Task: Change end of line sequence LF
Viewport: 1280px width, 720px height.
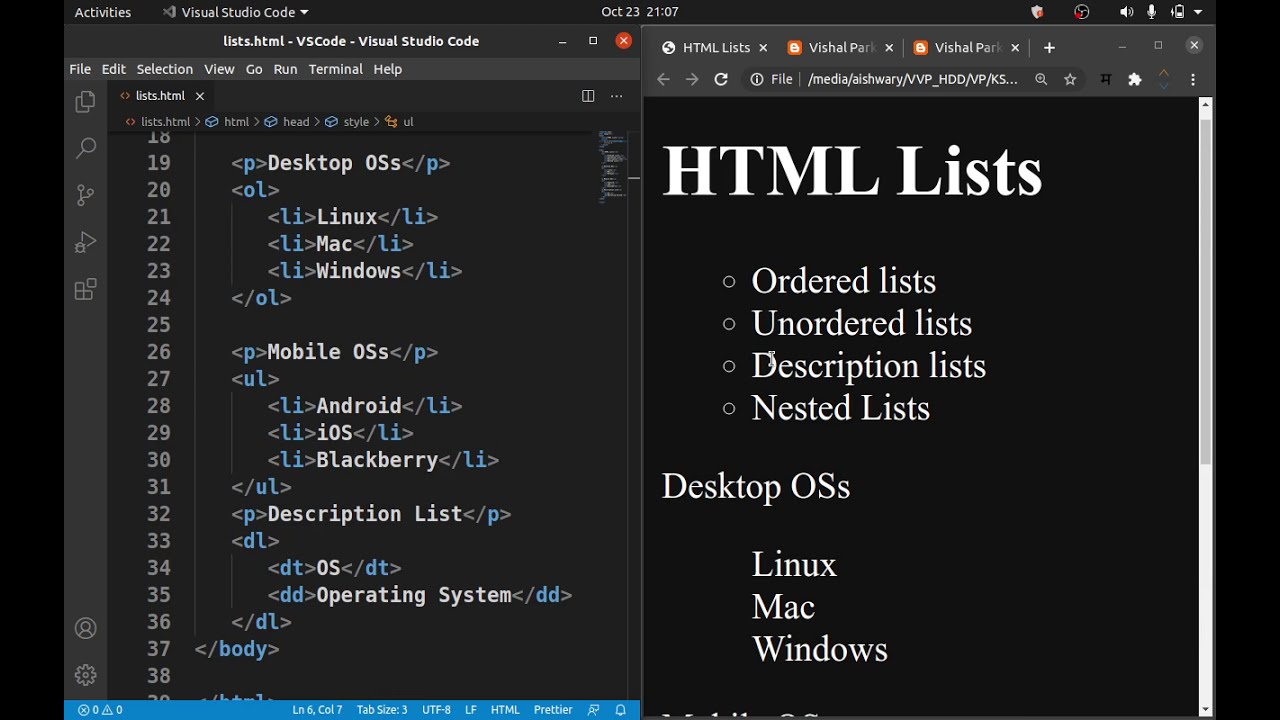Action: click(471, 710)
